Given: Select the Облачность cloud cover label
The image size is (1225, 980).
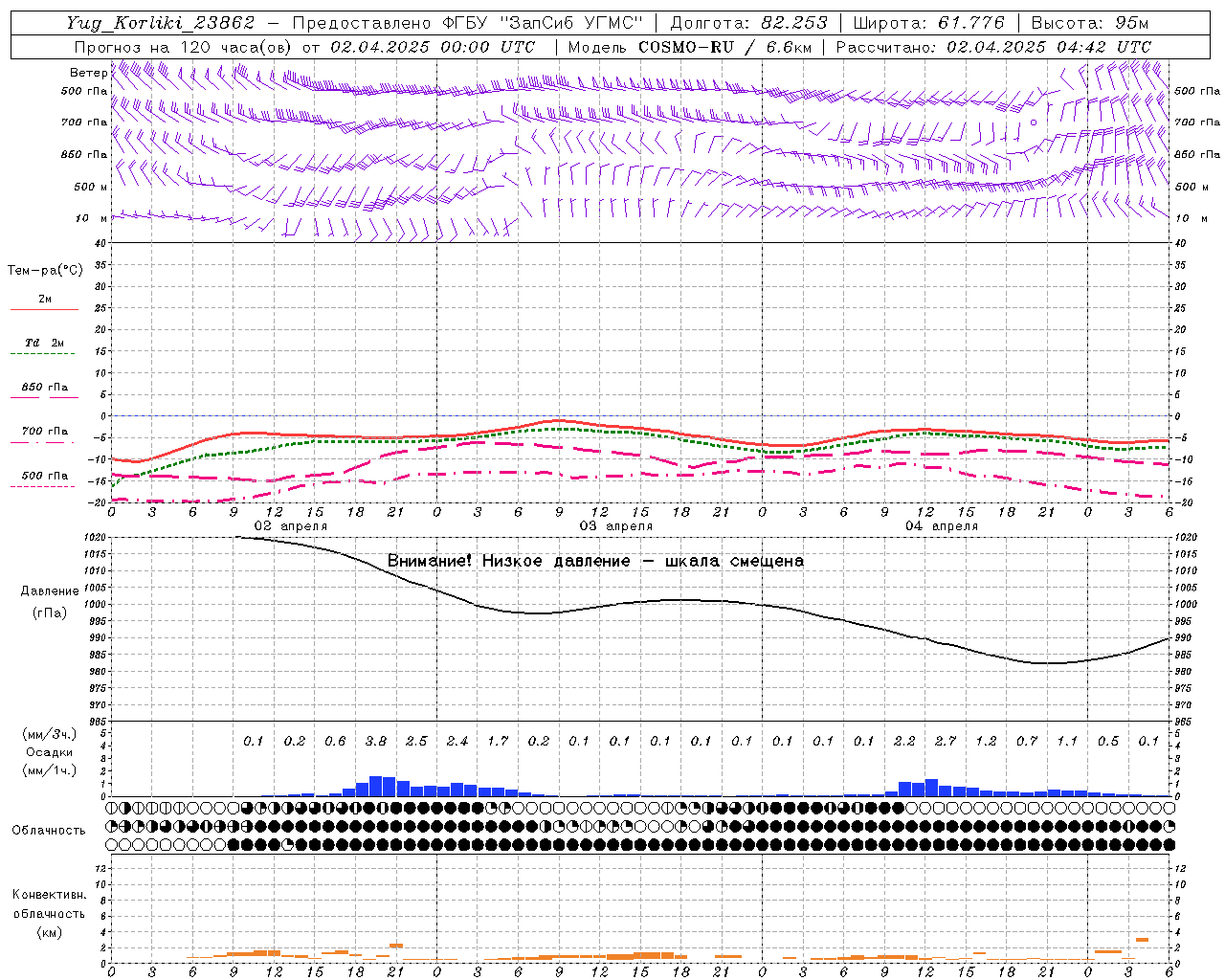Looking at the screenshot, I should pos(49,831).
